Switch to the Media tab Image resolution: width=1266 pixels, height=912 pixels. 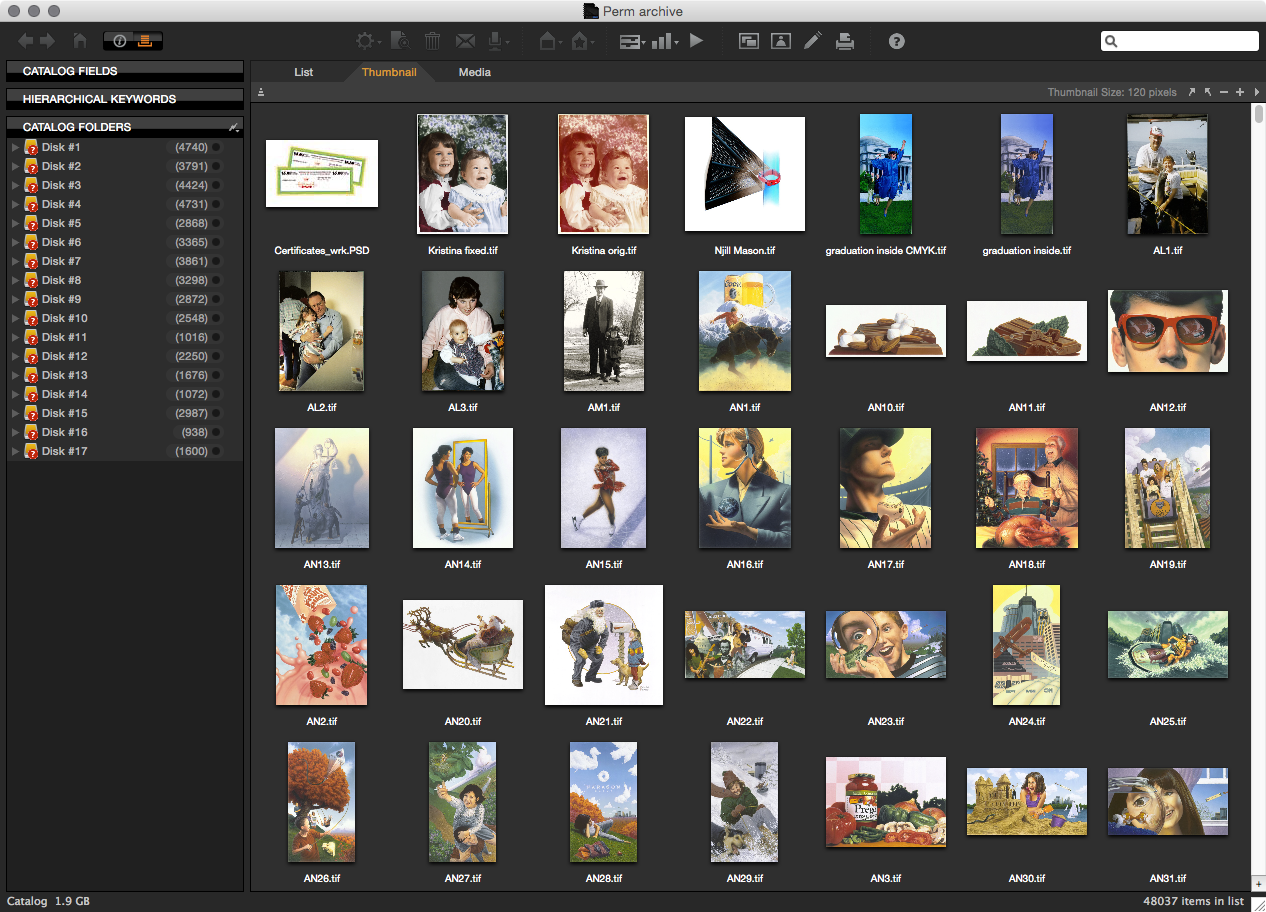474,72
